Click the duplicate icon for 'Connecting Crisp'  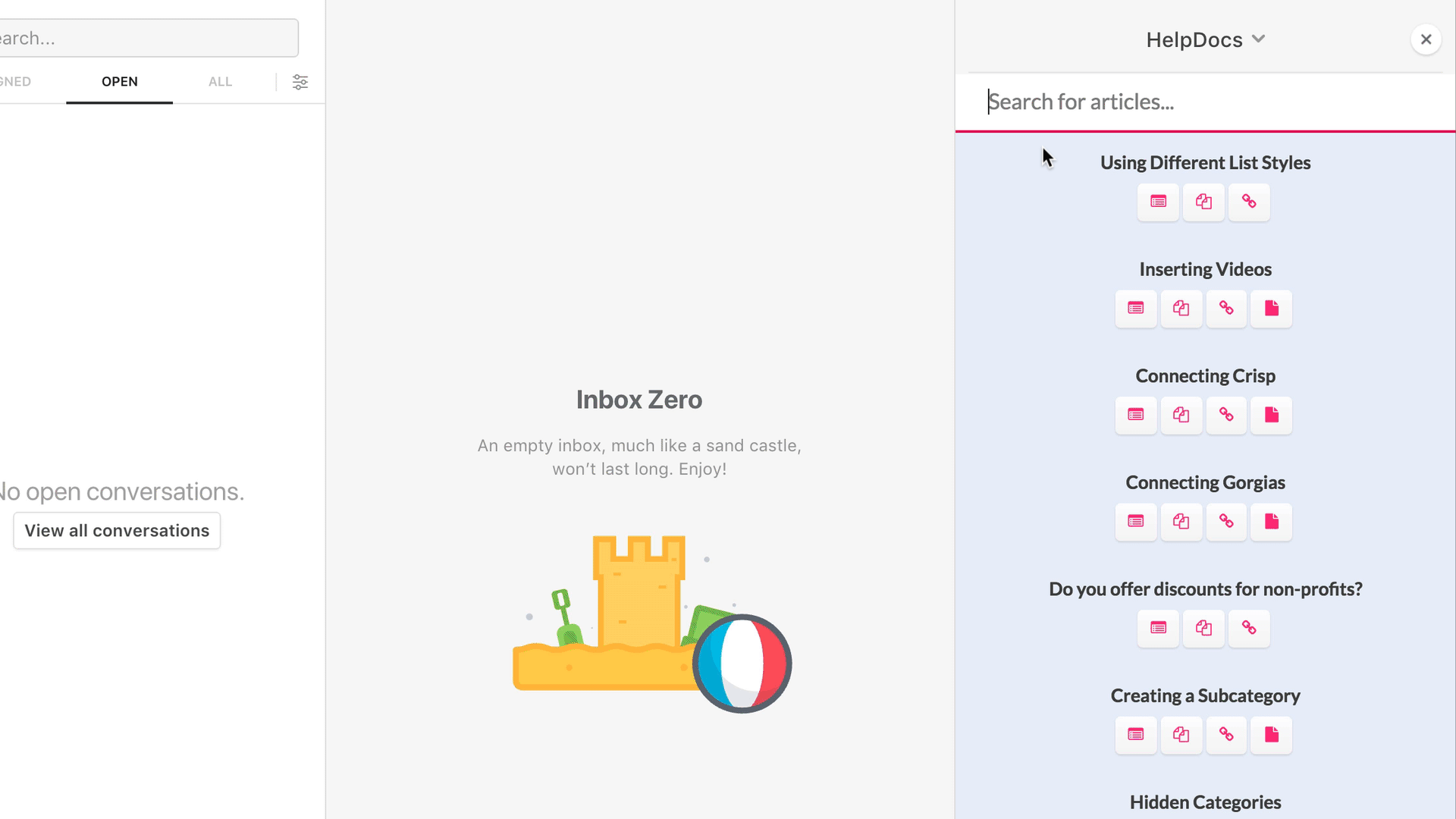tap(1181, 414)
